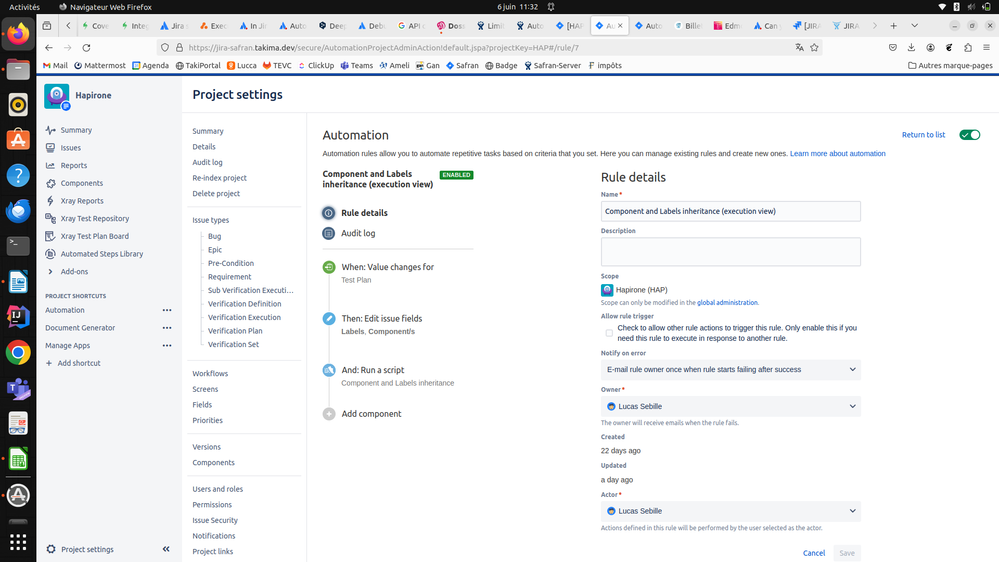This screenshot has width=999, height=562.
Task: Click the plus icon for Add component
Action: click(329, 414)
